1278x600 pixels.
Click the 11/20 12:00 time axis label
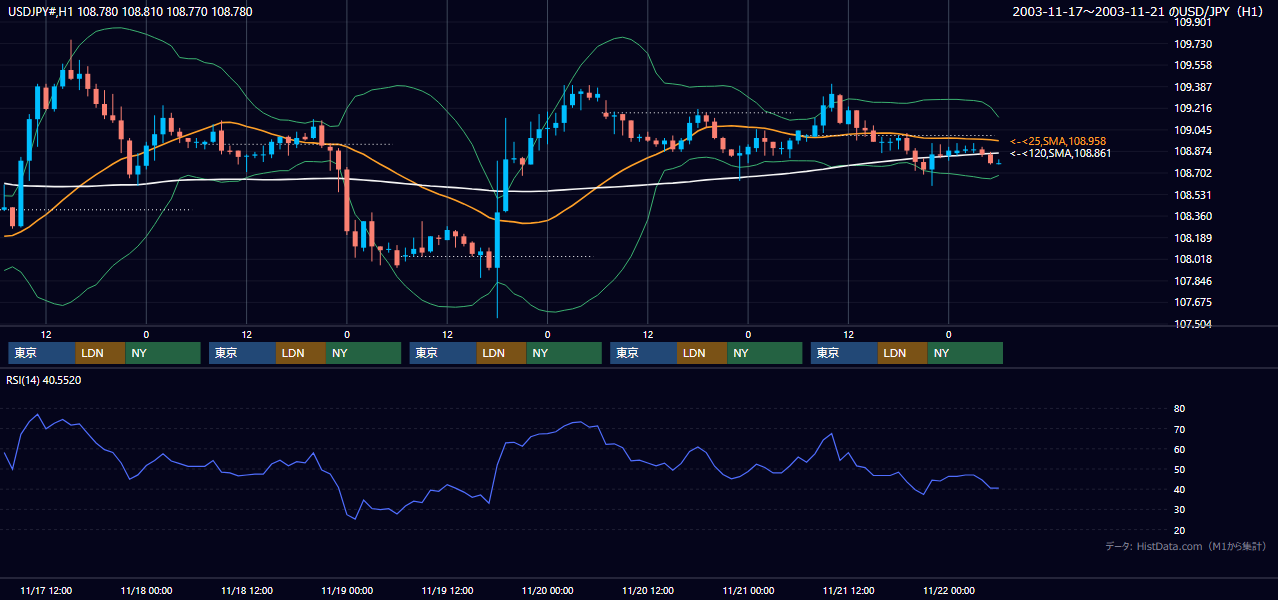point(648,590)
